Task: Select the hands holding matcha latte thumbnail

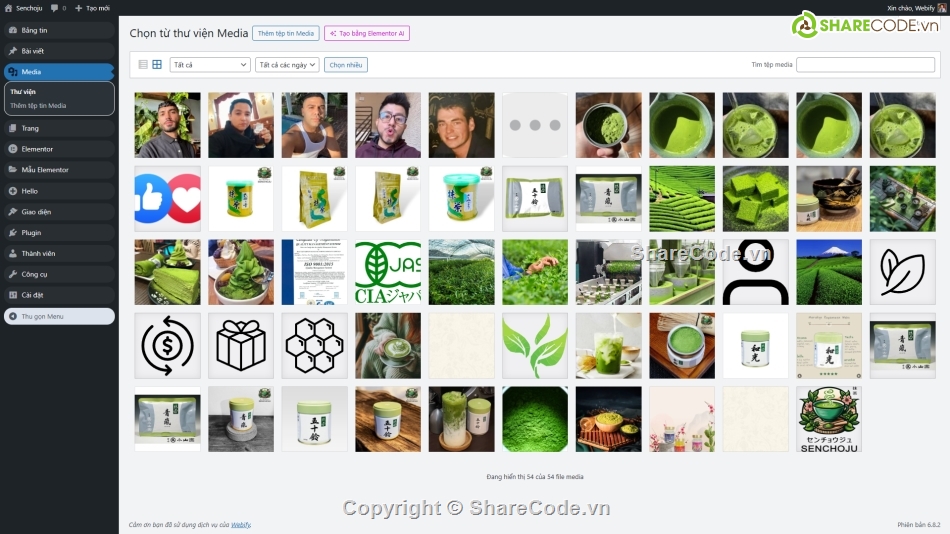Action: tap(388, 345)
